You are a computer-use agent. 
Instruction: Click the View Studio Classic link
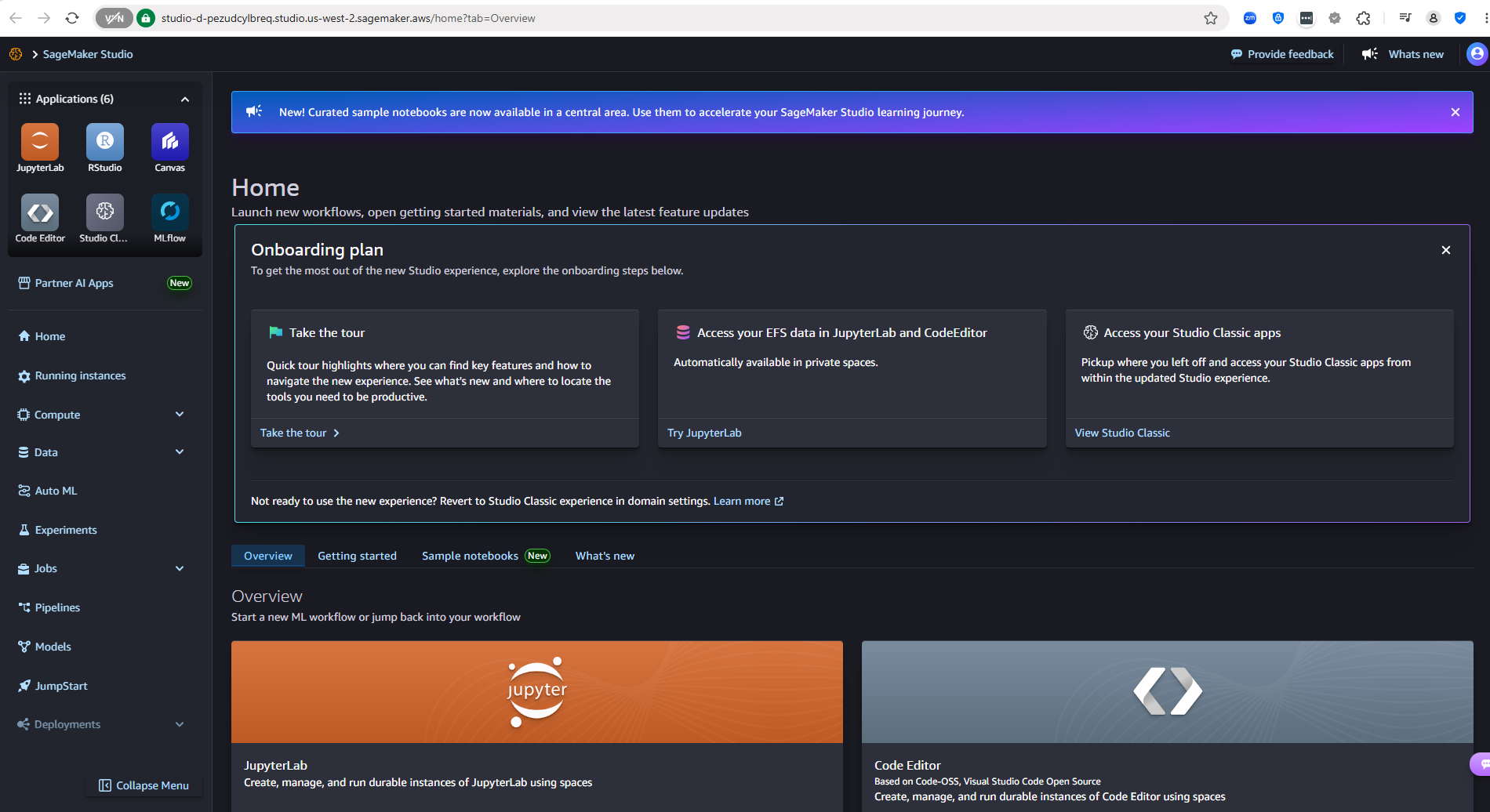(x=1121, y=433)
